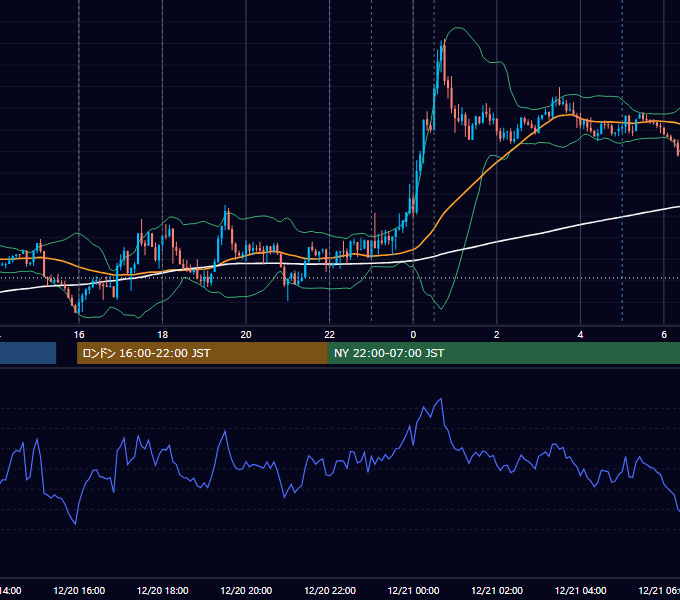Click the 12/21 02:00 date label
Image resolution: width=680 pixels, height=600 pixels.
497,590
